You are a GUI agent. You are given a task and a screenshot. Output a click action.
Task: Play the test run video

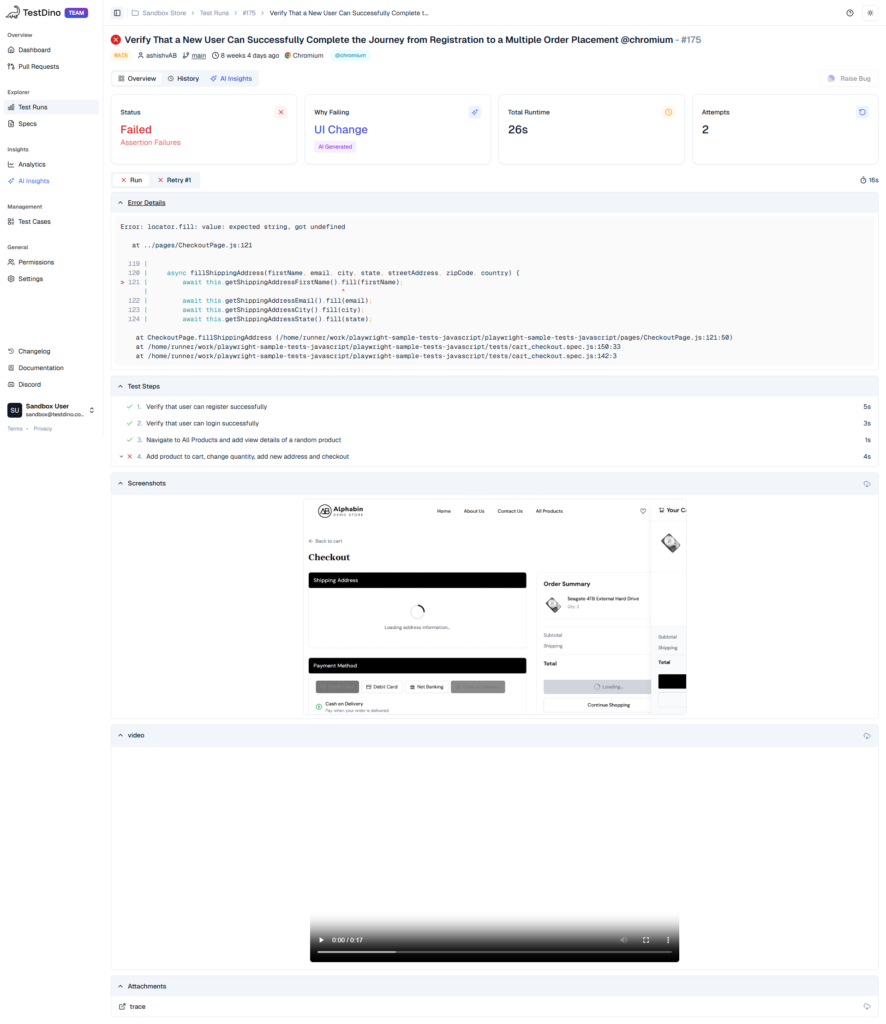pyautogui.click(x=321, y=940)
